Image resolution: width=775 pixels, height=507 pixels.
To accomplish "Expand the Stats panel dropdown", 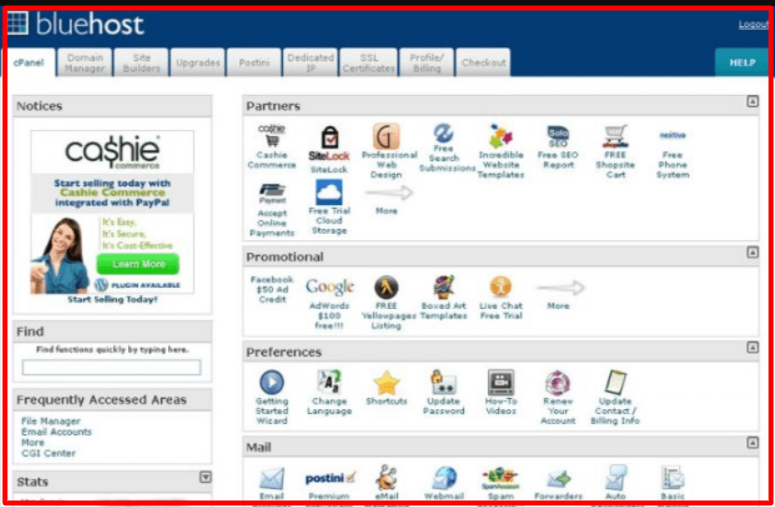I will pos(205,478).
